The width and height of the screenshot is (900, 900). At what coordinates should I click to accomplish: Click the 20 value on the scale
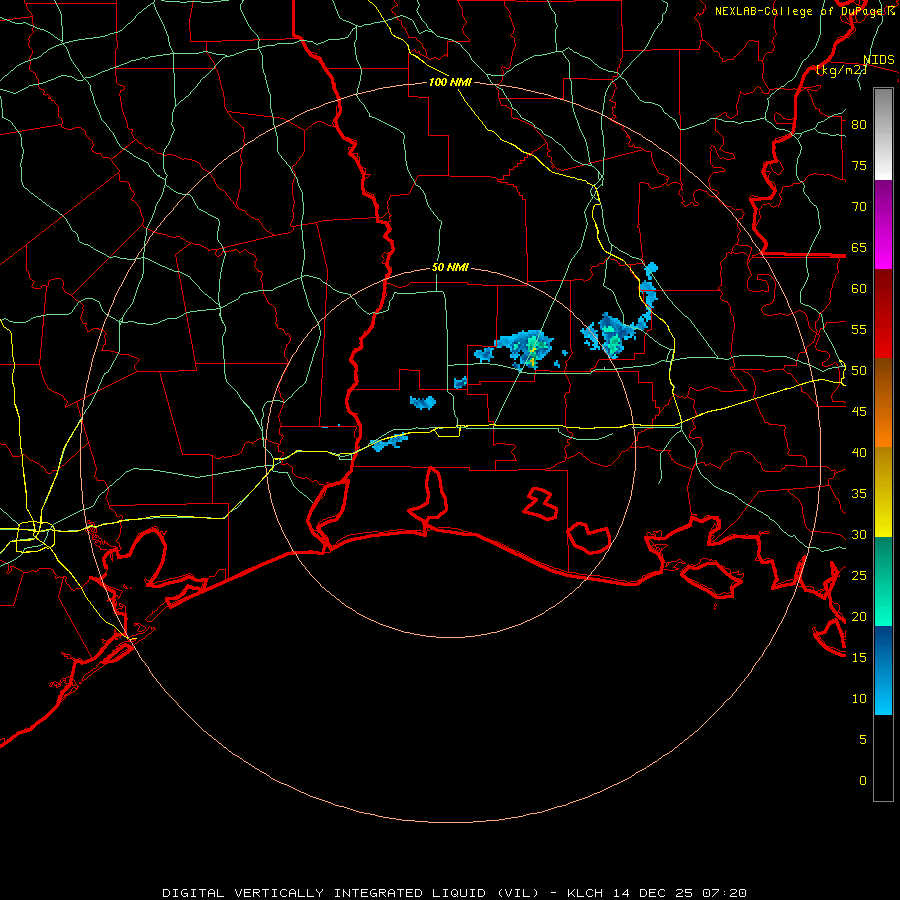click(x=859, y=616)
